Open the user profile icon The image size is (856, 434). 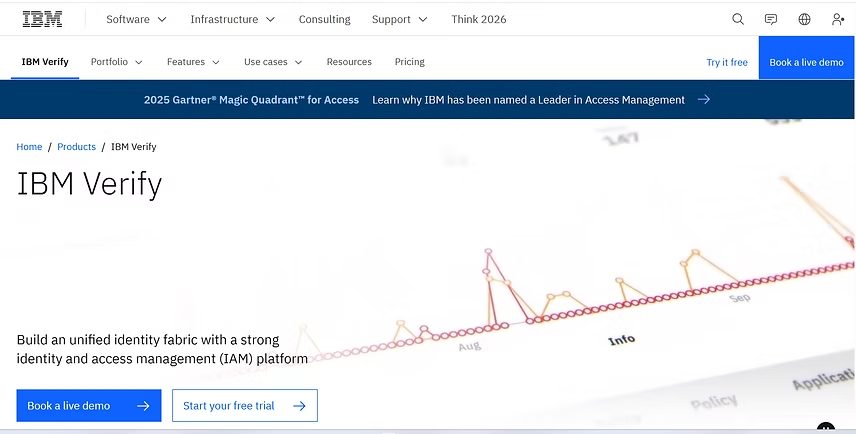837,19
